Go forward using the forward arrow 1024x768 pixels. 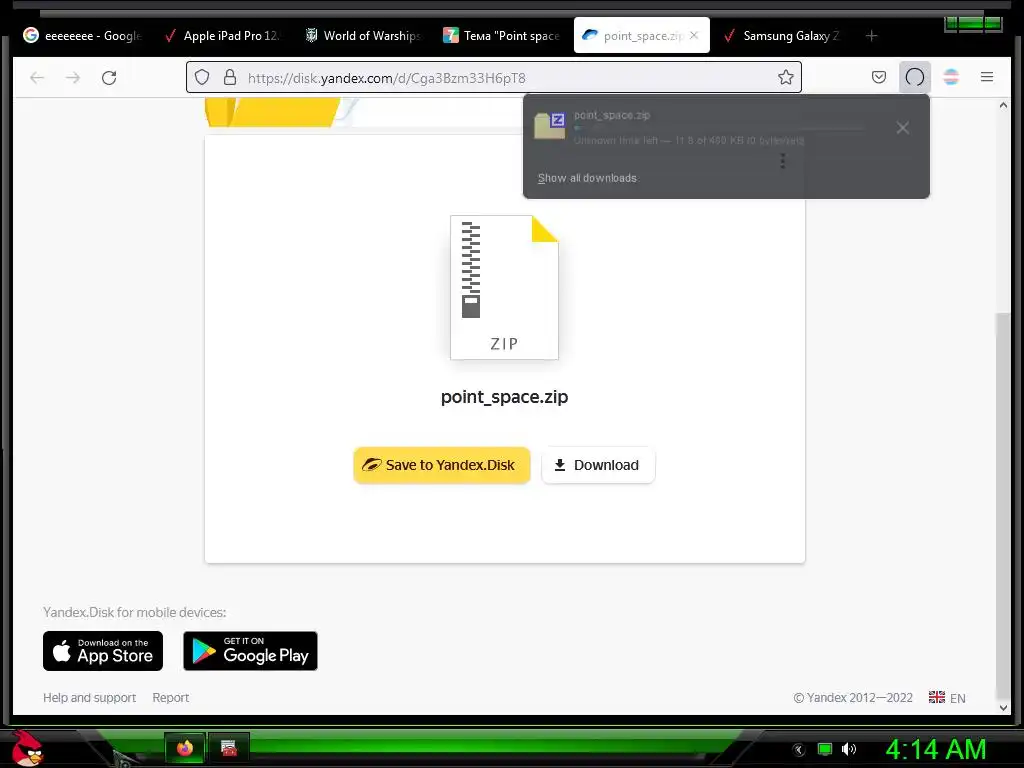(x=73, y=78)
